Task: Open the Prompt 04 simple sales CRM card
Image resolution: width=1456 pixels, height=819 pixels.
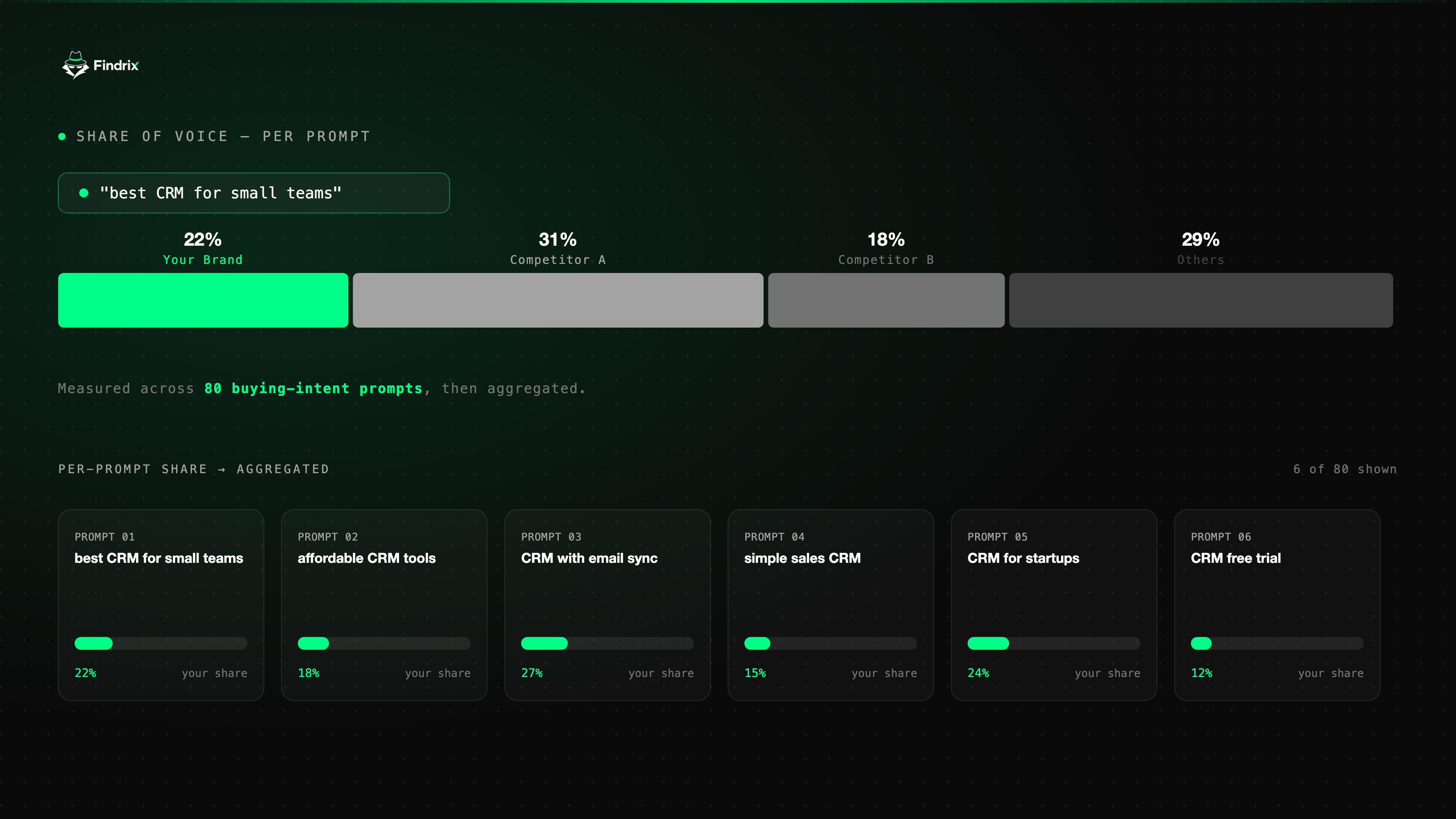Action: pyautogui.click(x=831, y=605)
